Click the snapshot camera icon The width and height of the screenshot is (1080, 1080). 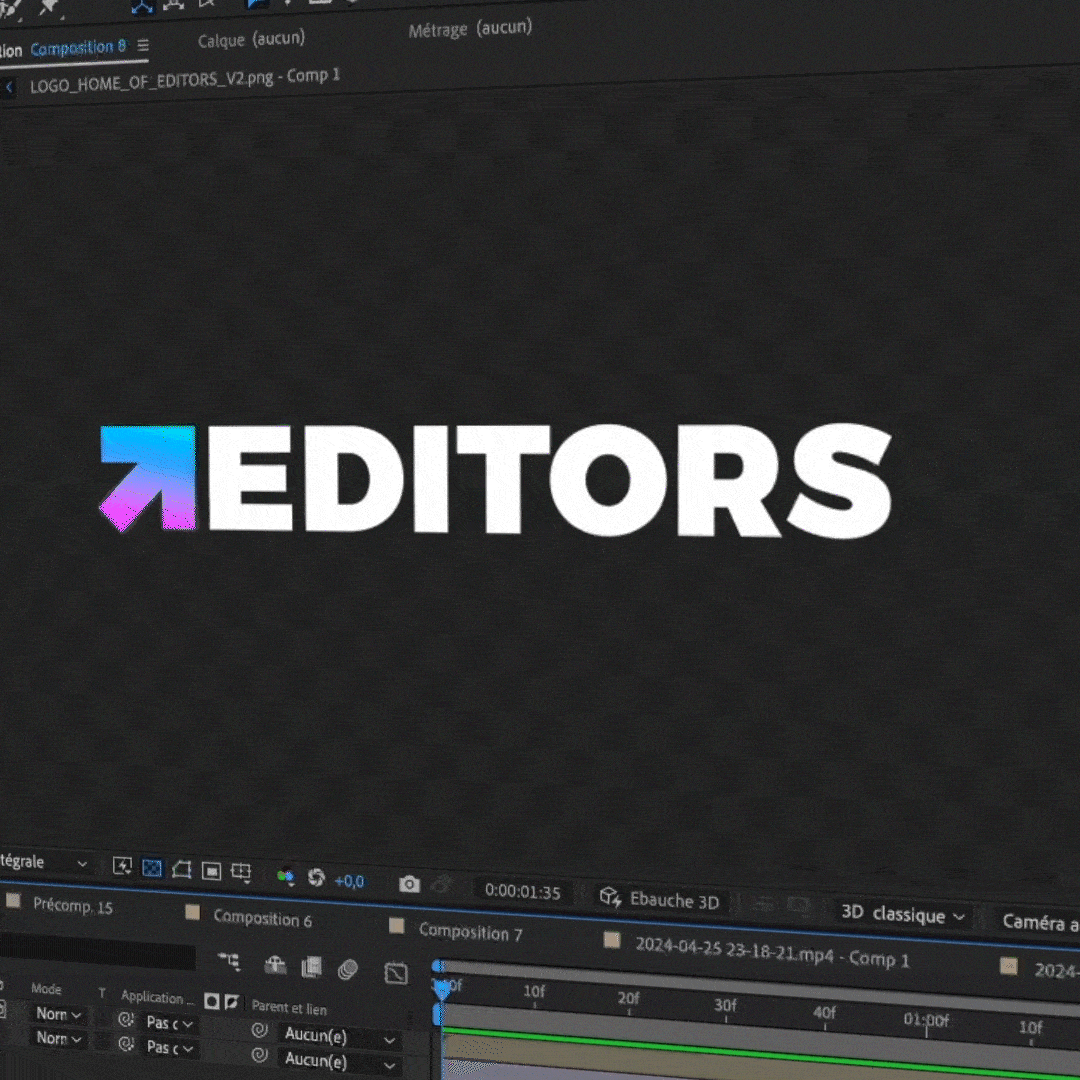pyautogui.click(x=409, y=884)
